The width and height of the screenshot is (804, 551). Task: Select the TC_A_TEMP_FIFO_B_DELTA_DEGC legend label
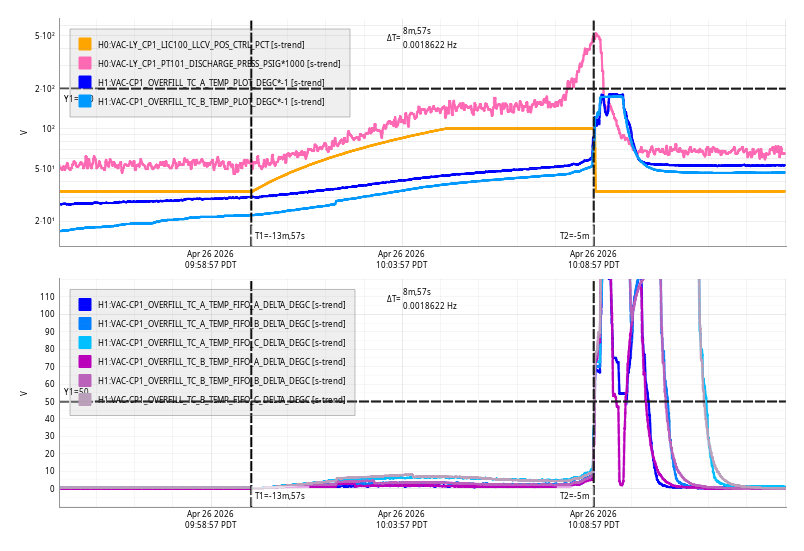point(222,324)
